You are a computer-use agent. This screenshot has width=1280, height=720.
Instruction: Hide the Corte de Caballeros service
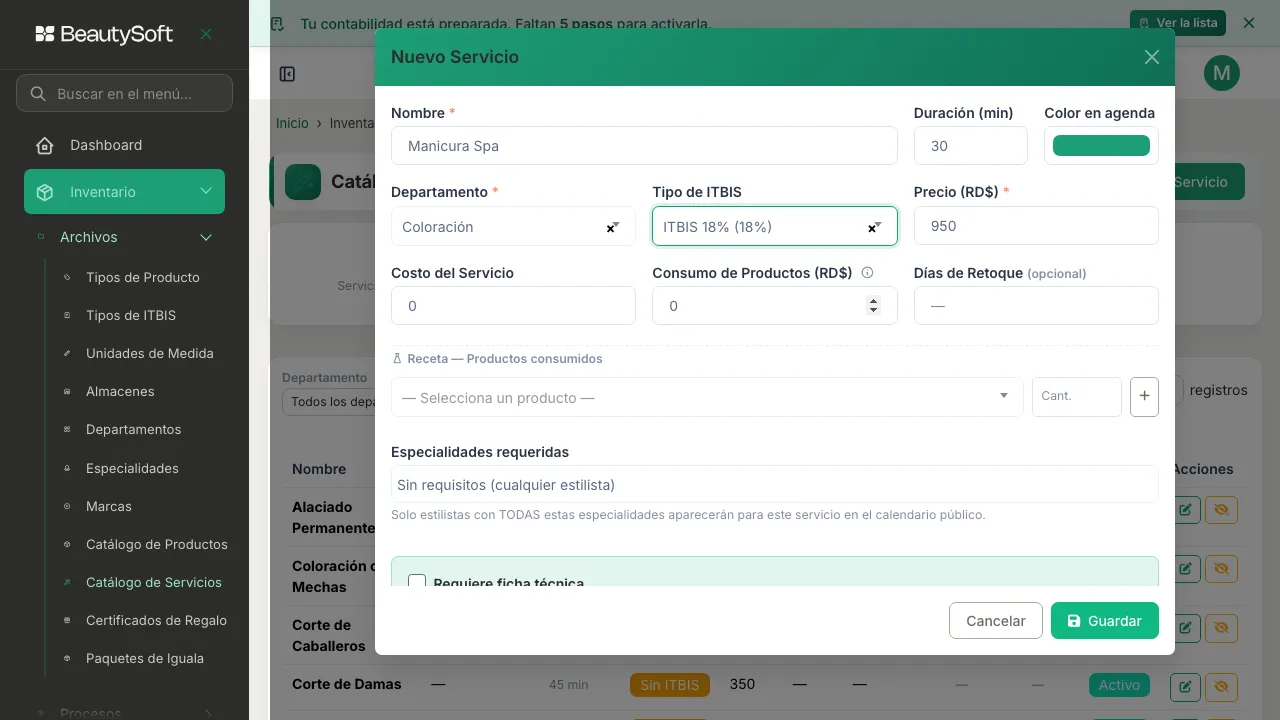[1221, 628]
